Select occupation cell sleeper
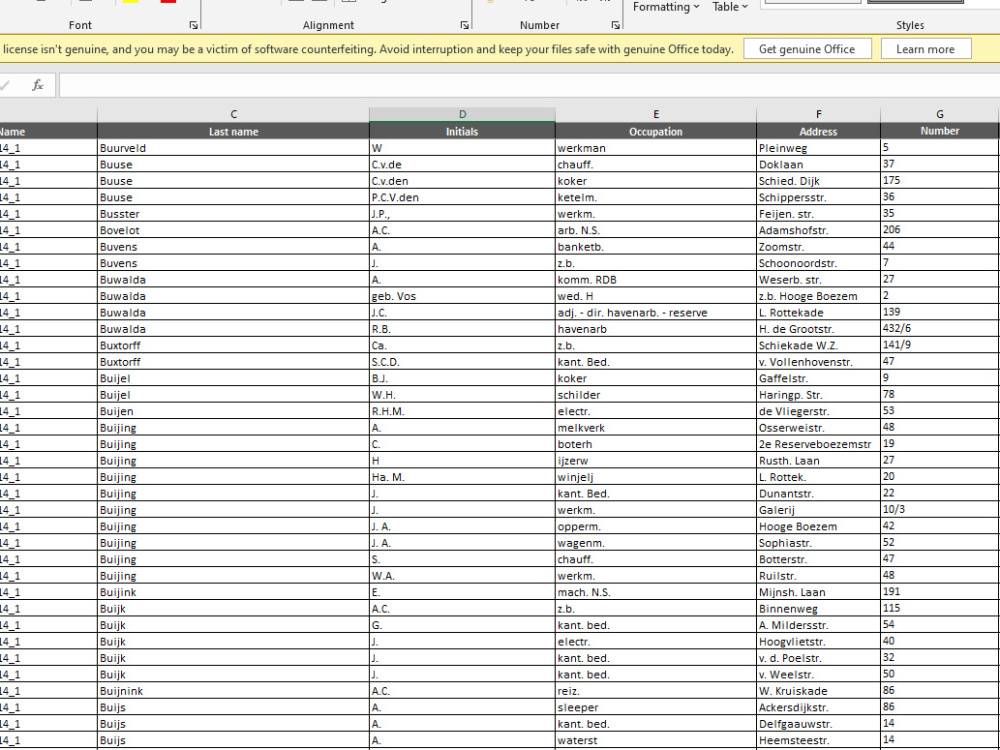 tap(656, 707)
